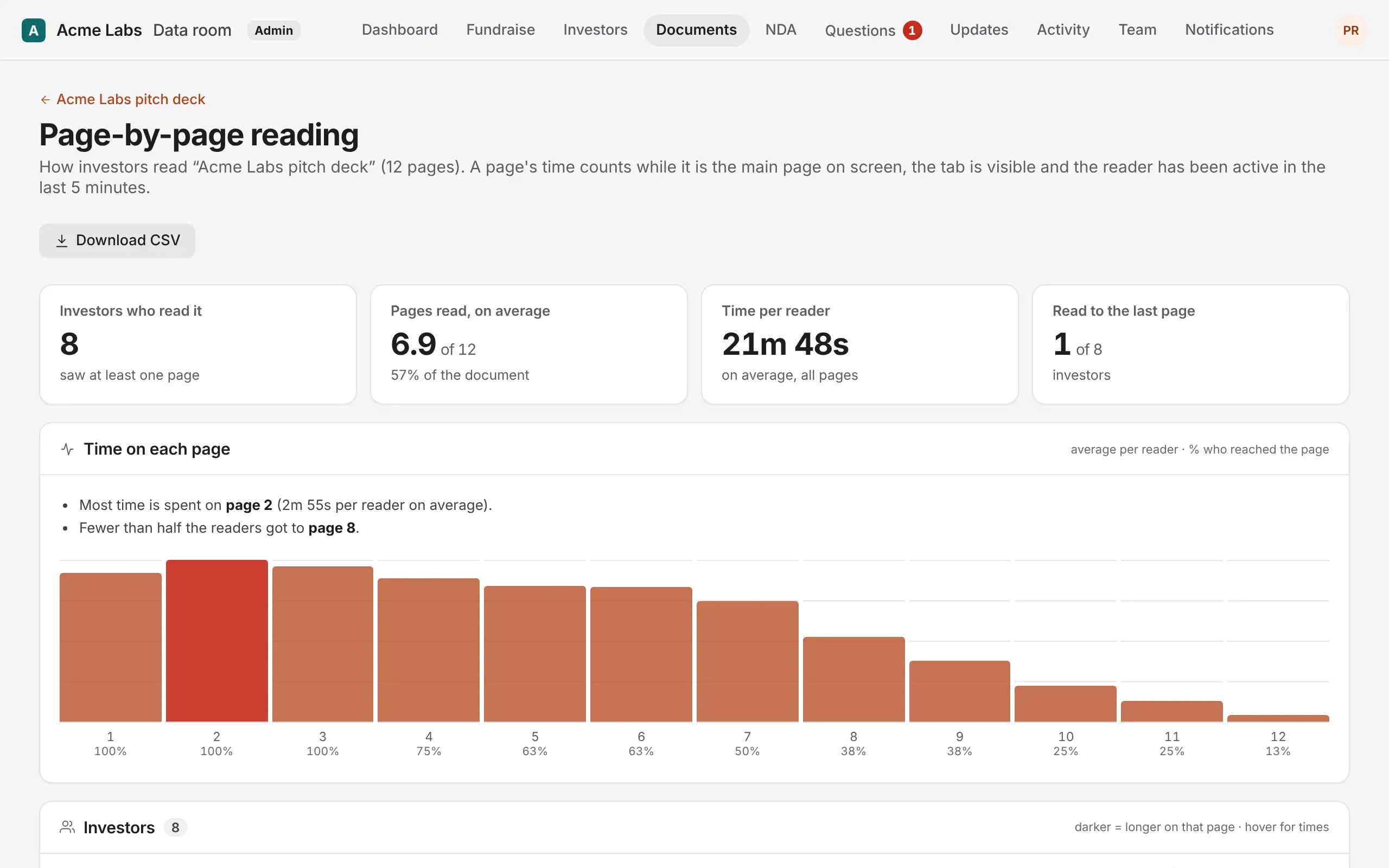Click the people icon beside the Investors heading
Viewport: 1389px width, 868px height.
point(67,827)
